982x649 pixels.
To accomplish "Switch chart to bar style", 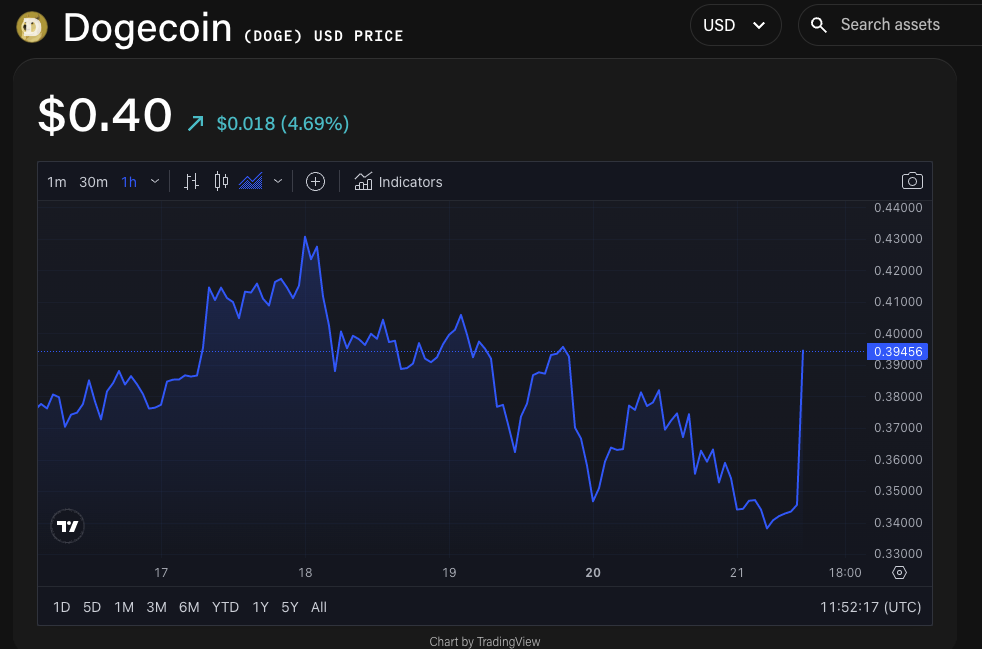I will point(192,181).
